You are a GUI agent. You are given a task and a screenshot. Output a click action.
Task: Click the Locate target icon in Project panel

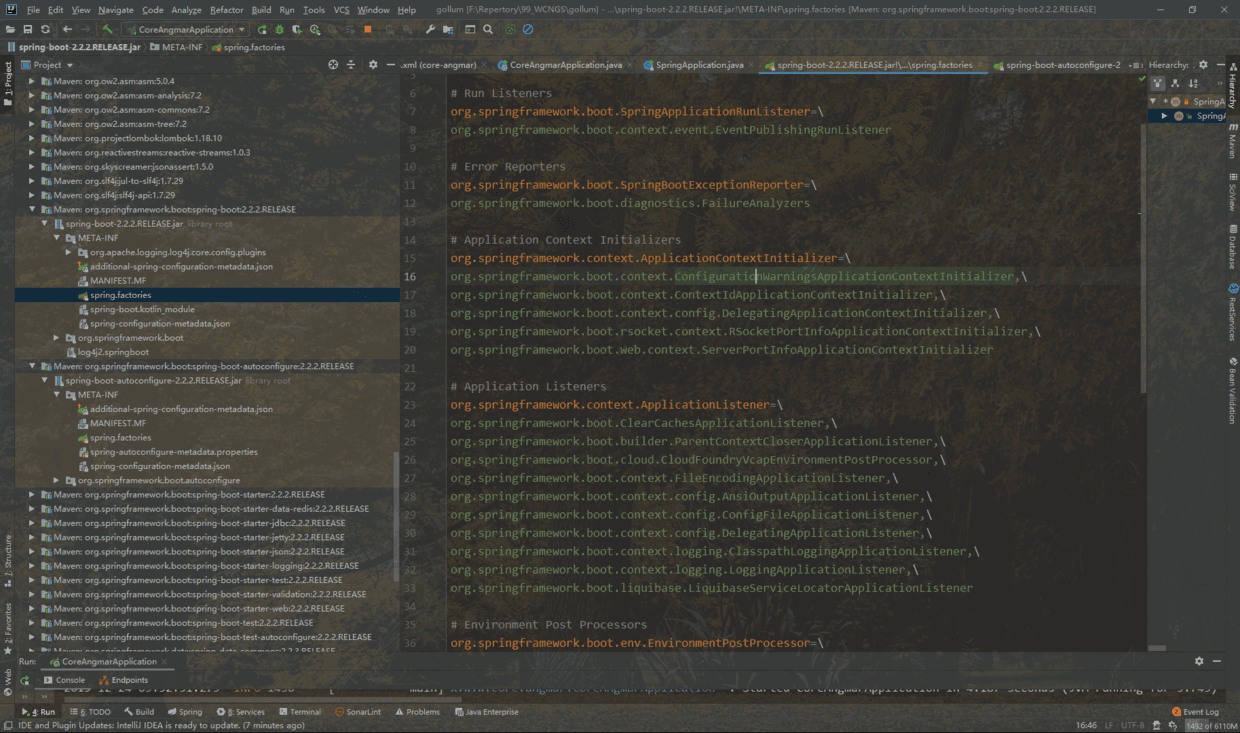[x=334, y=65]
